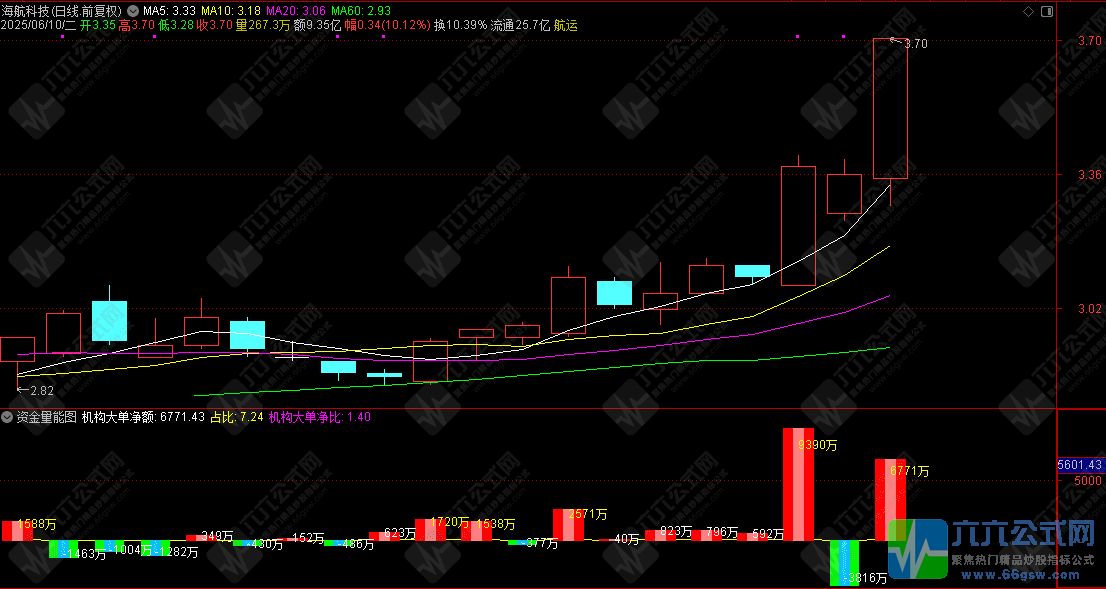The image size is (1106, 589).
Task: Select the tallest candlestick reaching 3.70
Action: tap(890, 110)
